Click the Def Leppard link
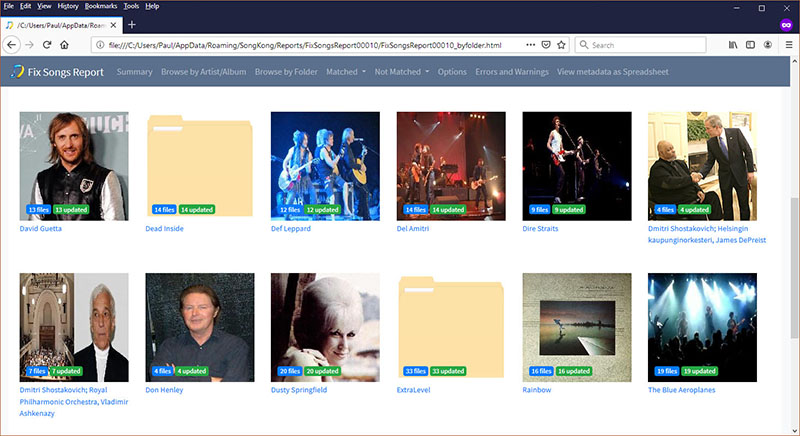This screenshot has width=800, height=436. click(x=291, y=228)
